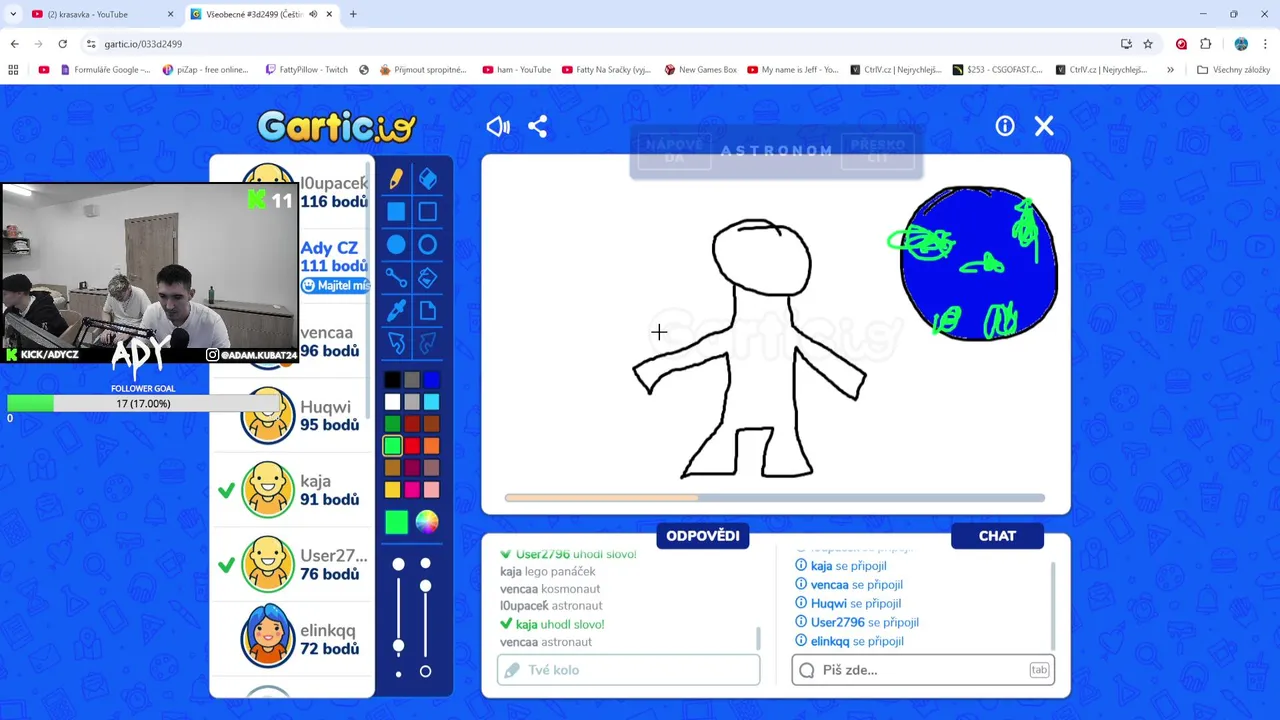Select the paint bucket fill tool
This screenshot has height=720, width=1280.
[427, 278]
